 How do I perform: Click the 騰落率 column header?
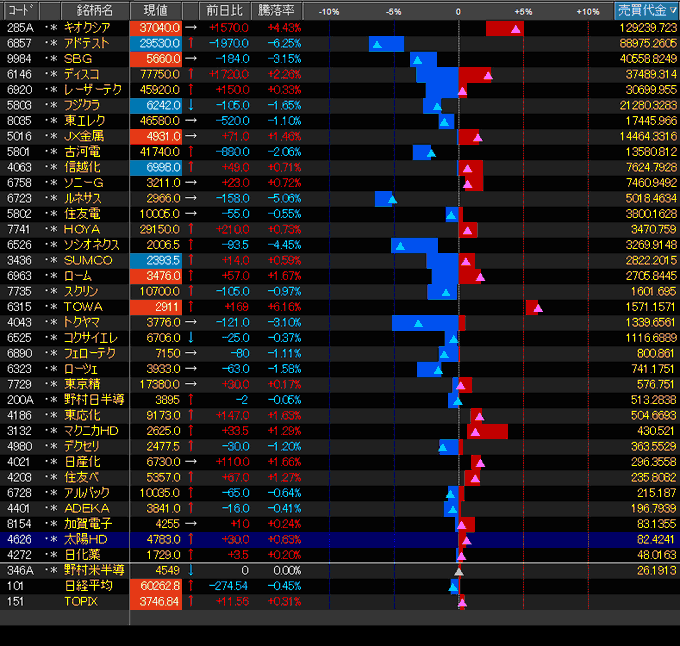(x=276, y=10)
